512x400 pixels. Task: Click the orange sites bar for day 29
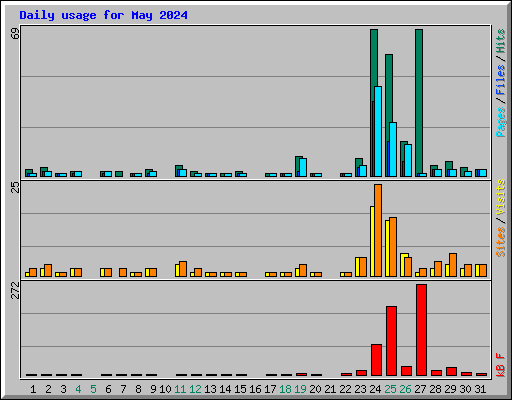[x=453, y=265]
